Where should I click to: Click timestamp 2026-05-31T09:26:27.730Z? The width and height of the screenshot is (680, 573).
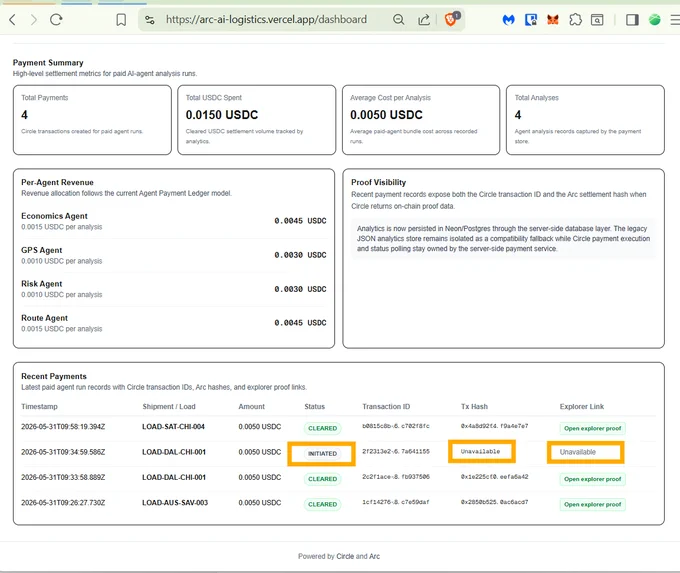coord(63,503)
